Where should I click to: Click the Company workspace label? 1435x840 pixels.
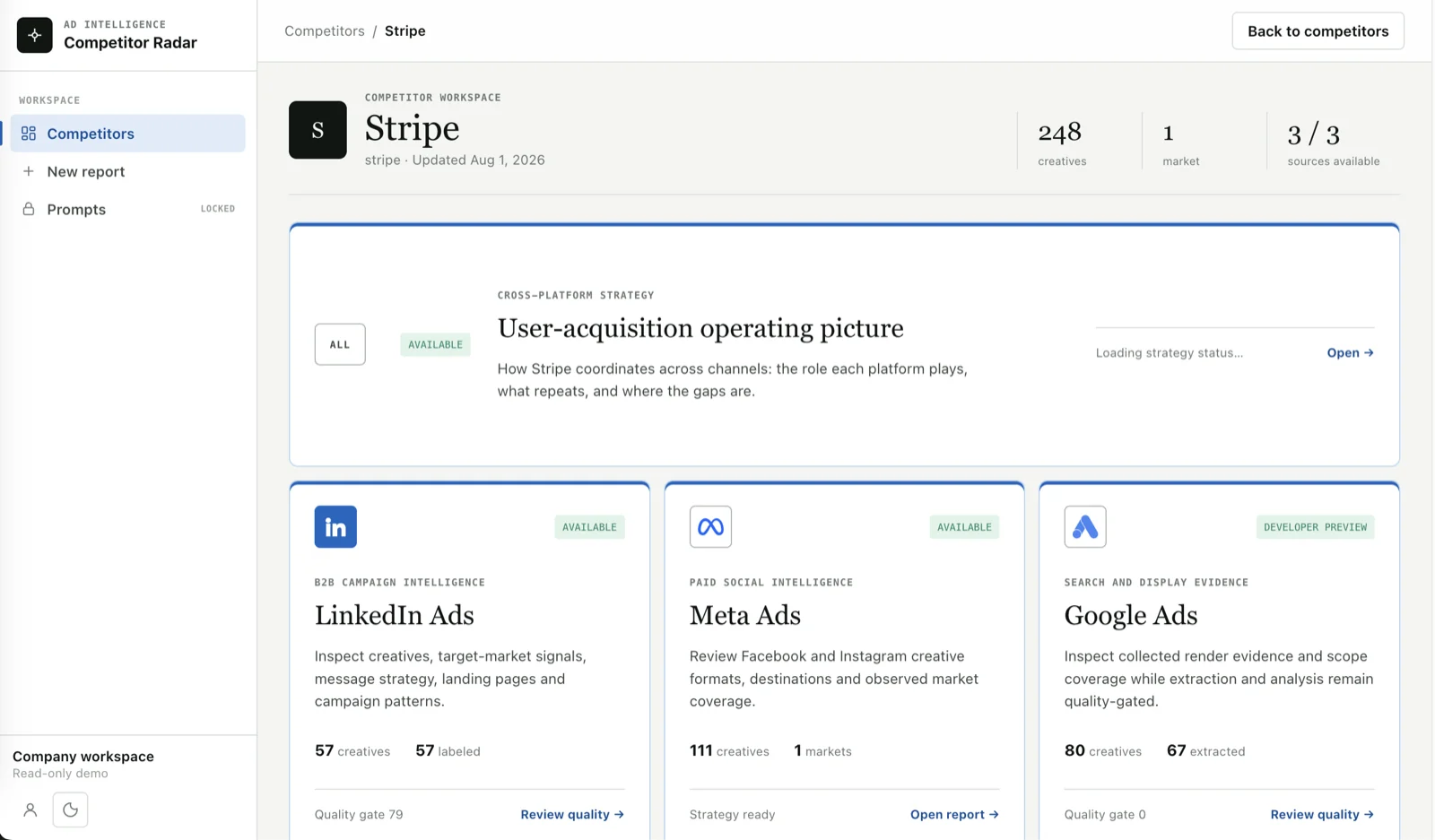[x=83, y=757]
